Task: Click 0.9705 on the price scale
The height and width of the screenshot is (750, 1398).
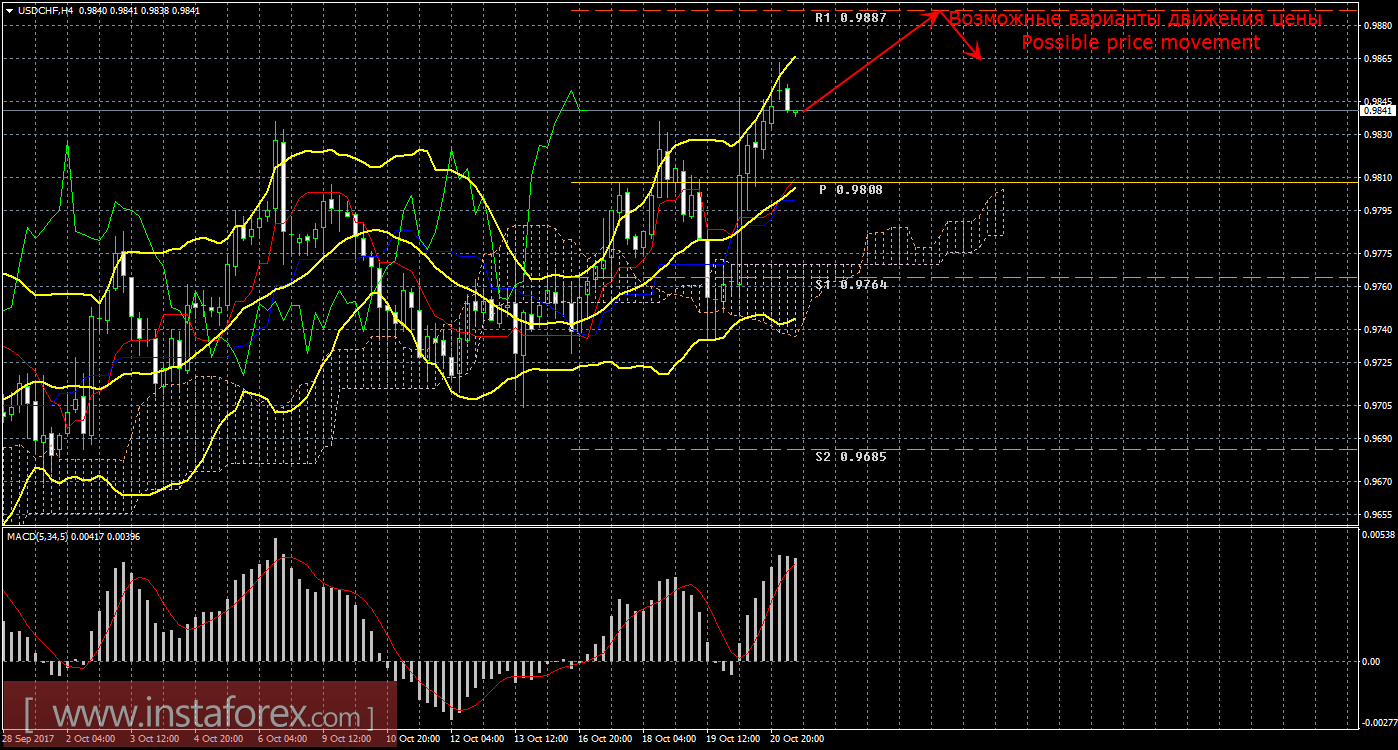Action: pos(1377,406)
